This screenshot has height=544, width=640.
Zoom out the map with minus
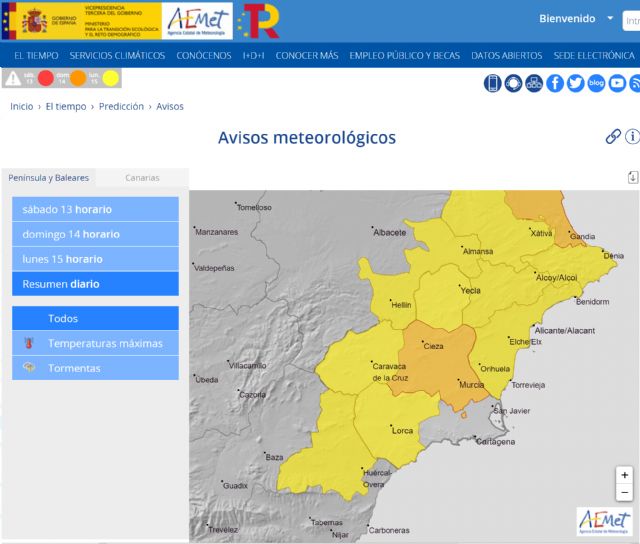click(624, 493)
